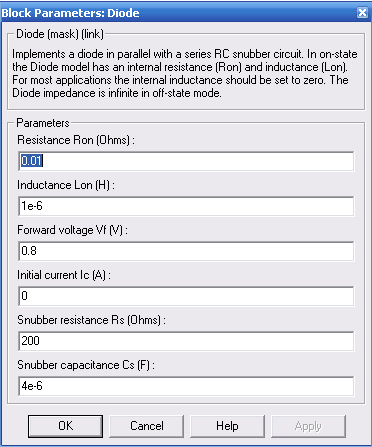Click the Block Parameters: Diode title bar
This screenshot has width=372, height=447.
(x=178, y=13)
